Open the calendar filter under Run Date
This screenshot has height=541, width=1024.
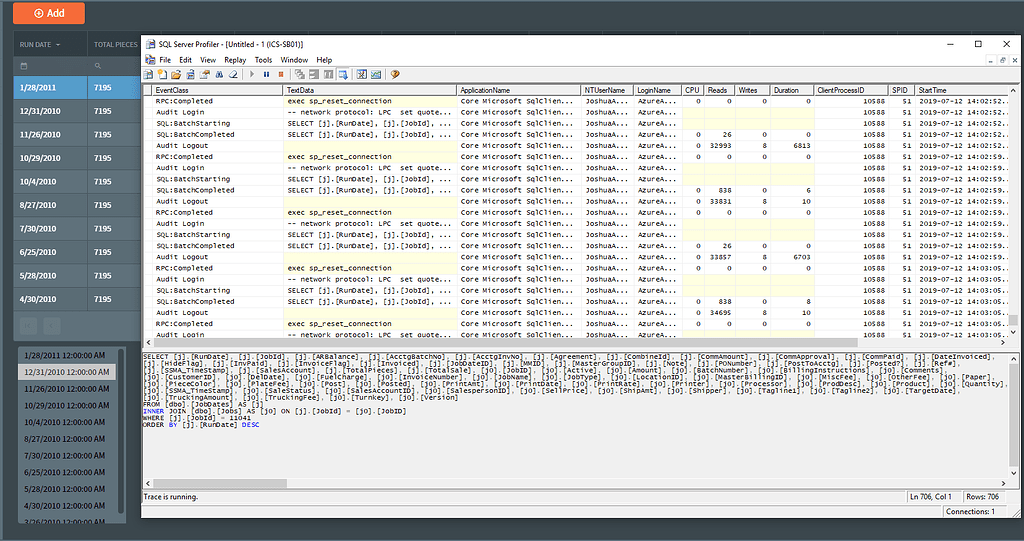(24, 66)
